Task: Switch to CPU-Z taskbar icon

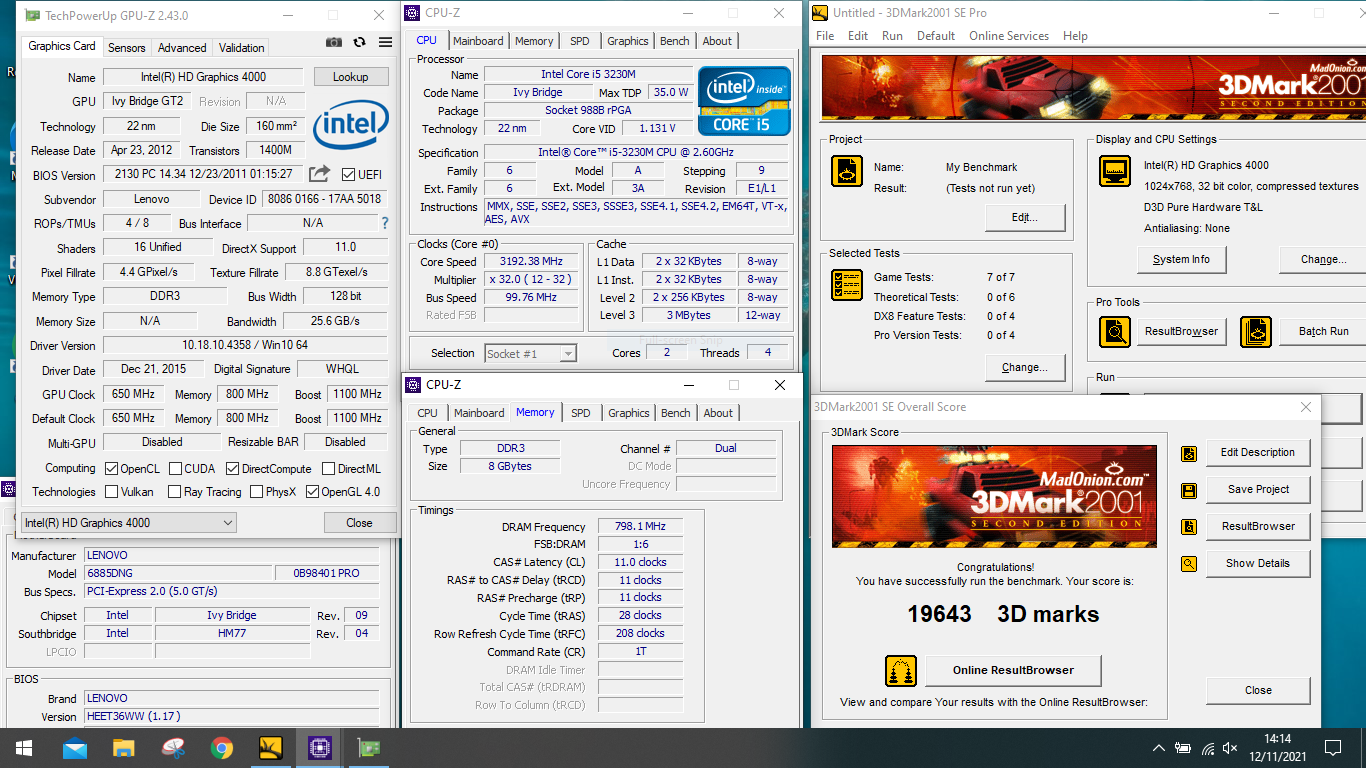Action: (320, 748)
